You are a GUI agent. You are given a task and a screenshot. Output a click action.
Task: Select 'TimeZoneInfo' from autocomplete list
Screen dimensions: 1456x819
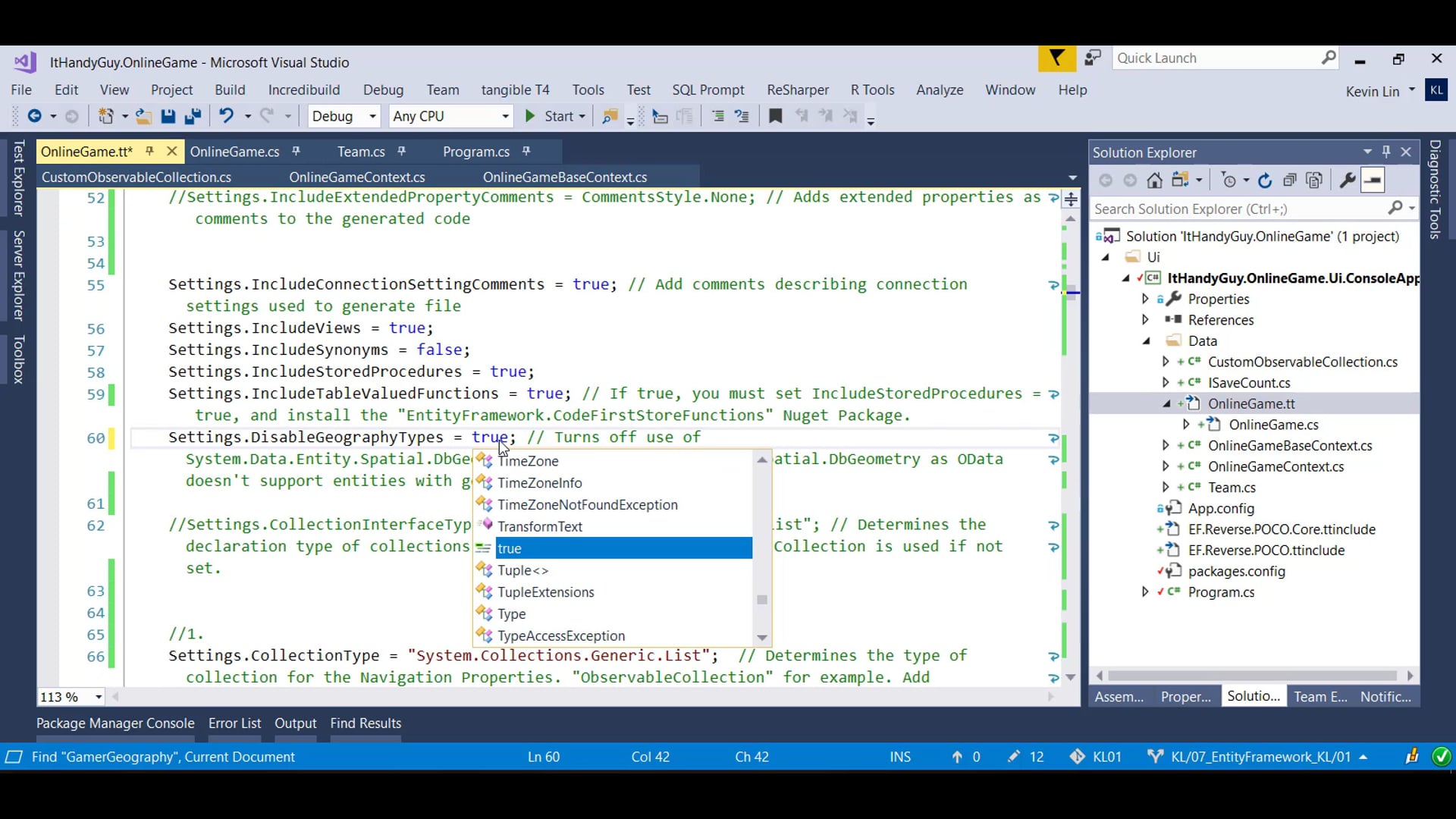click(539, 483)
